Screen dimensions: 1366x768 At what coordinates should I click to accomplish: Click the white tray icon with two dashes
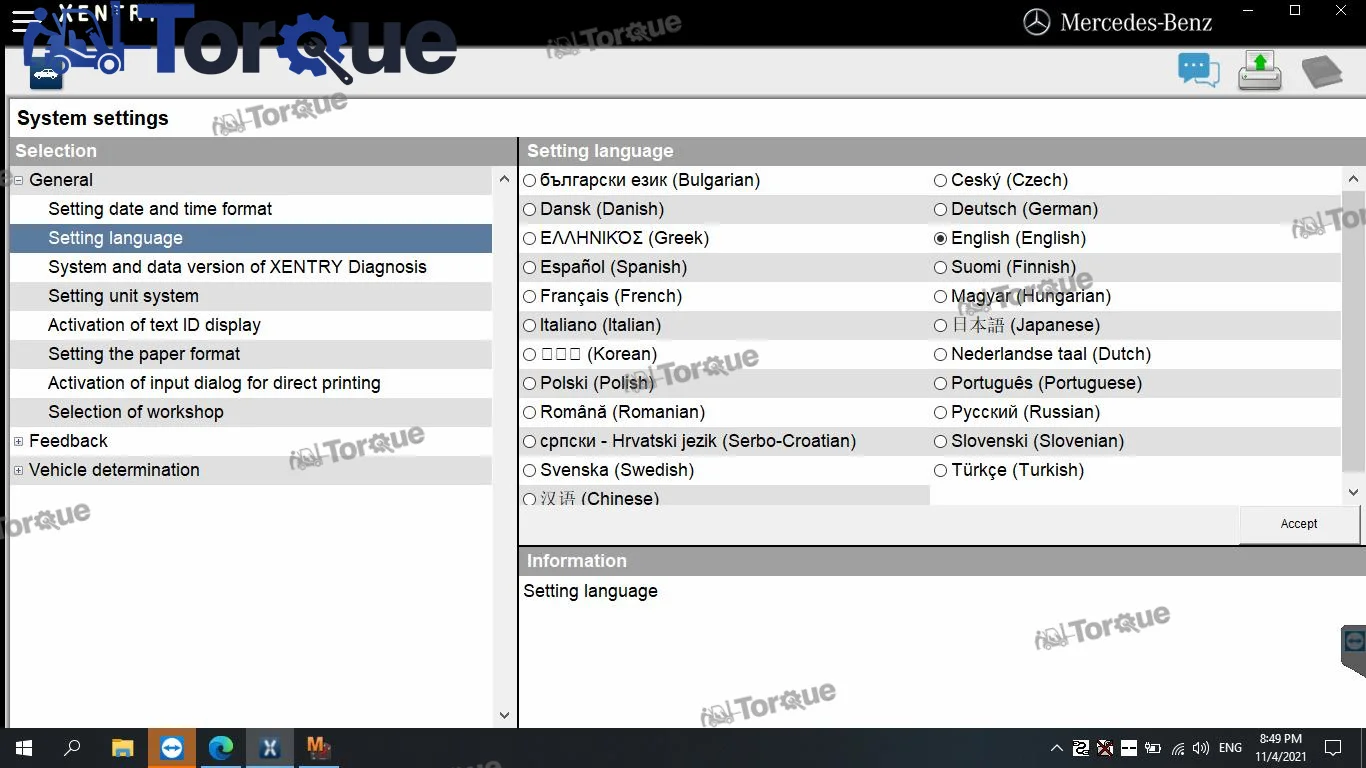point(1129,748)
